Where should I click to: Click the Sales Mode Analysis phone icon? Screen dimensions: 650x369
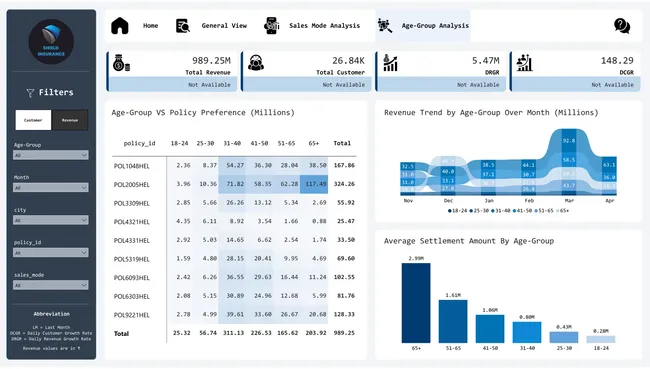(272, 26)
